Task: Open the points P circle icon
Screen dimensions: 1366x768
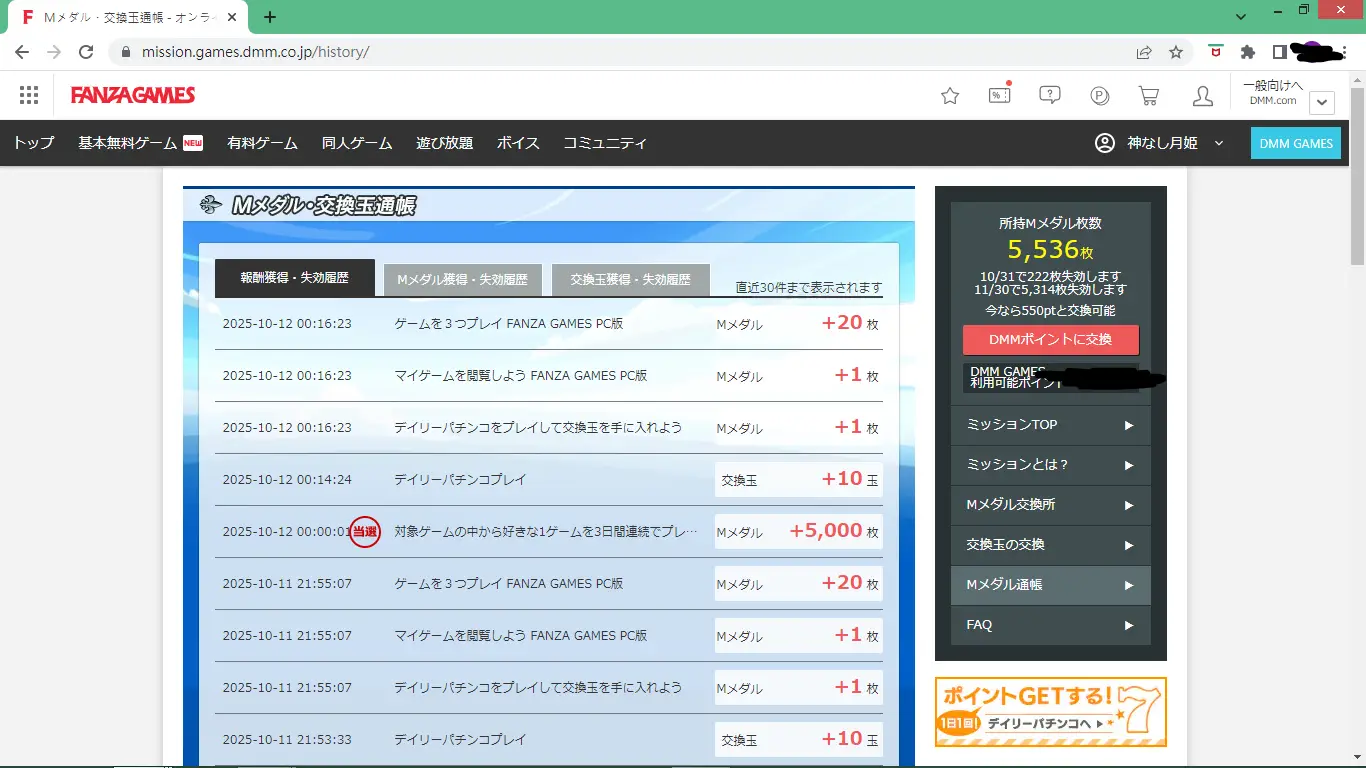Action: coord(1100,96)
